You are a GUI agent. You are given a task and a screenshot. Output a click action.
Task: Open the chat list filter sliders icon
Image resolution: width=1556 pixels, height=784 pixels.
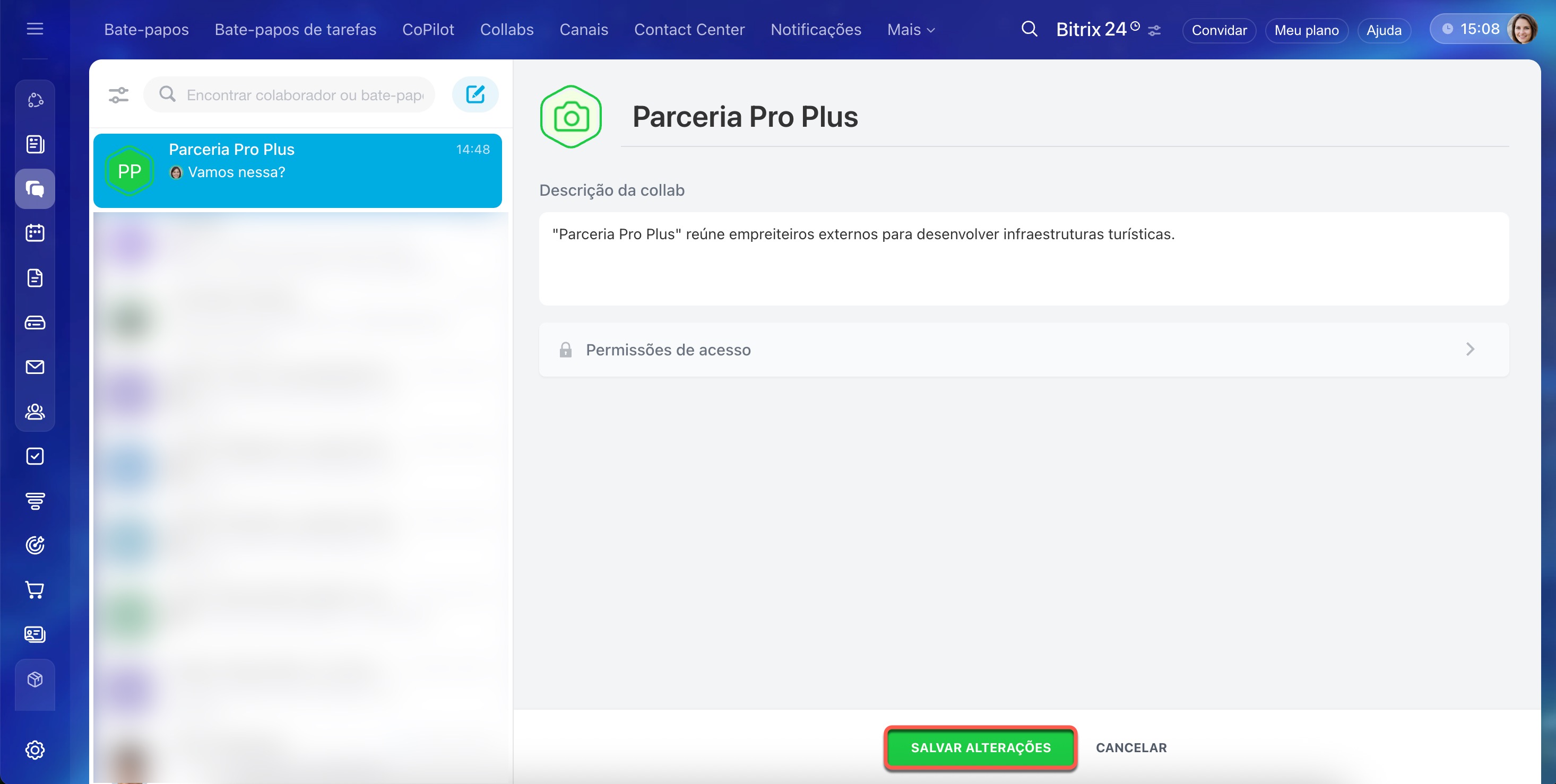(x=118, y=95)
